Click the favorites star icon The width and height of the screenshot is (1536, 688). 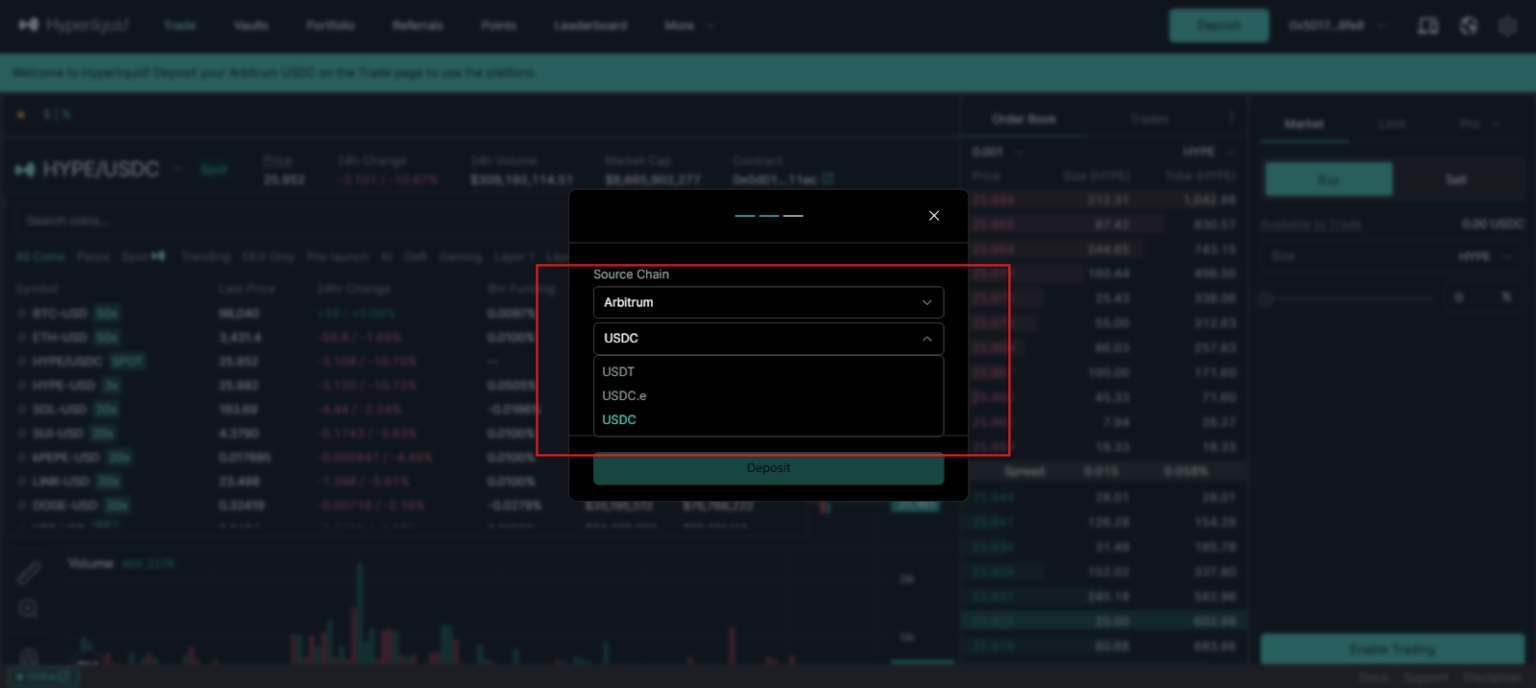click(x=21, y=115)
